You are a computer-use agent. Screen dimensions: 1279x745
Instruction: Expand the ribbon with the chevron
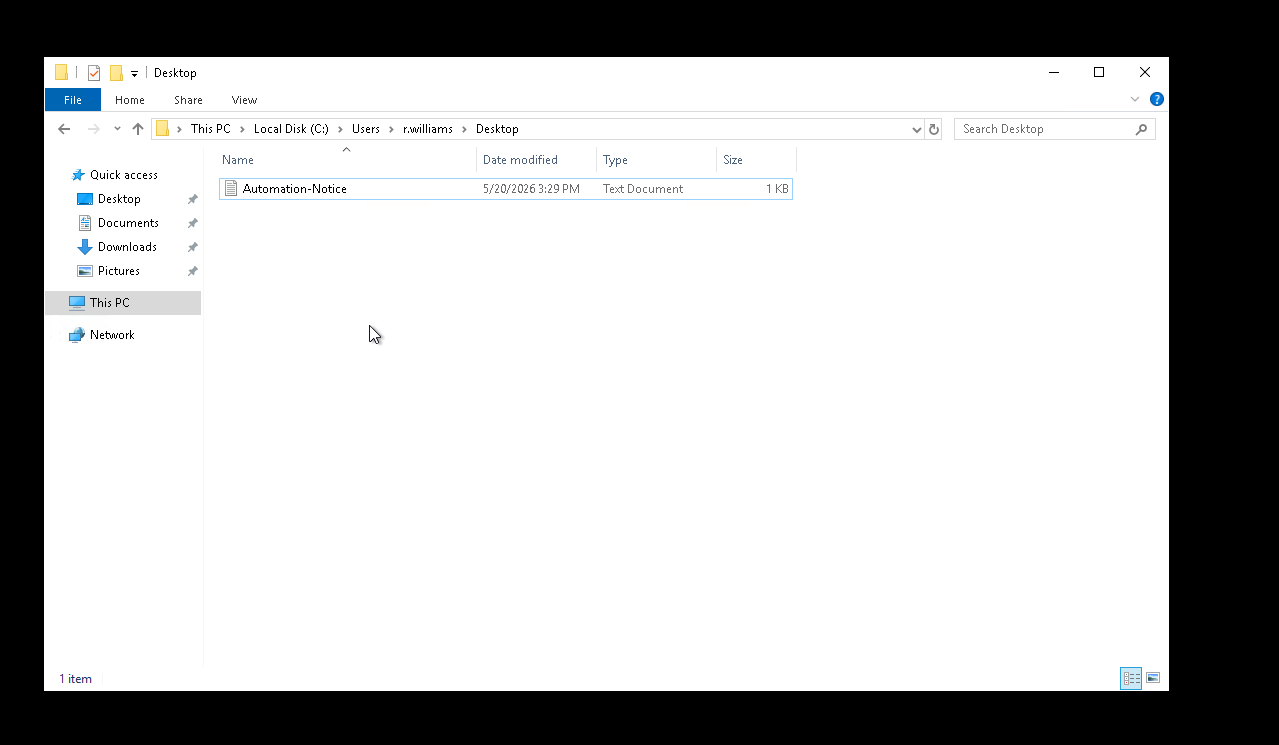click(x=1135, y=99)
